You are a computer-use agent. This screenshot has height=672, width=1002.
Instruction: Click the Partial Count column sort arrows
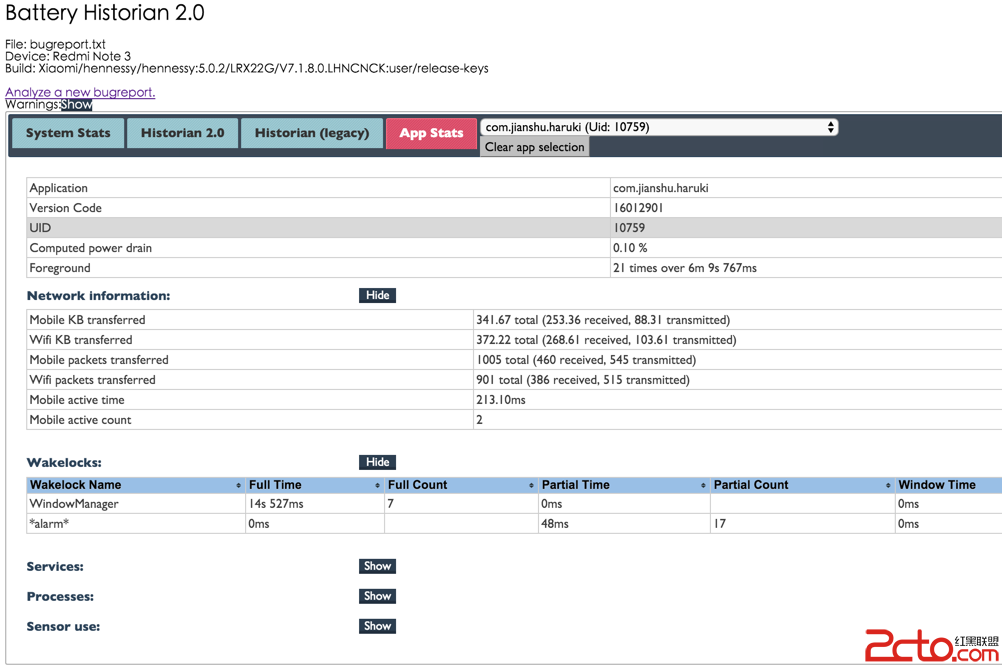[888, 485]
